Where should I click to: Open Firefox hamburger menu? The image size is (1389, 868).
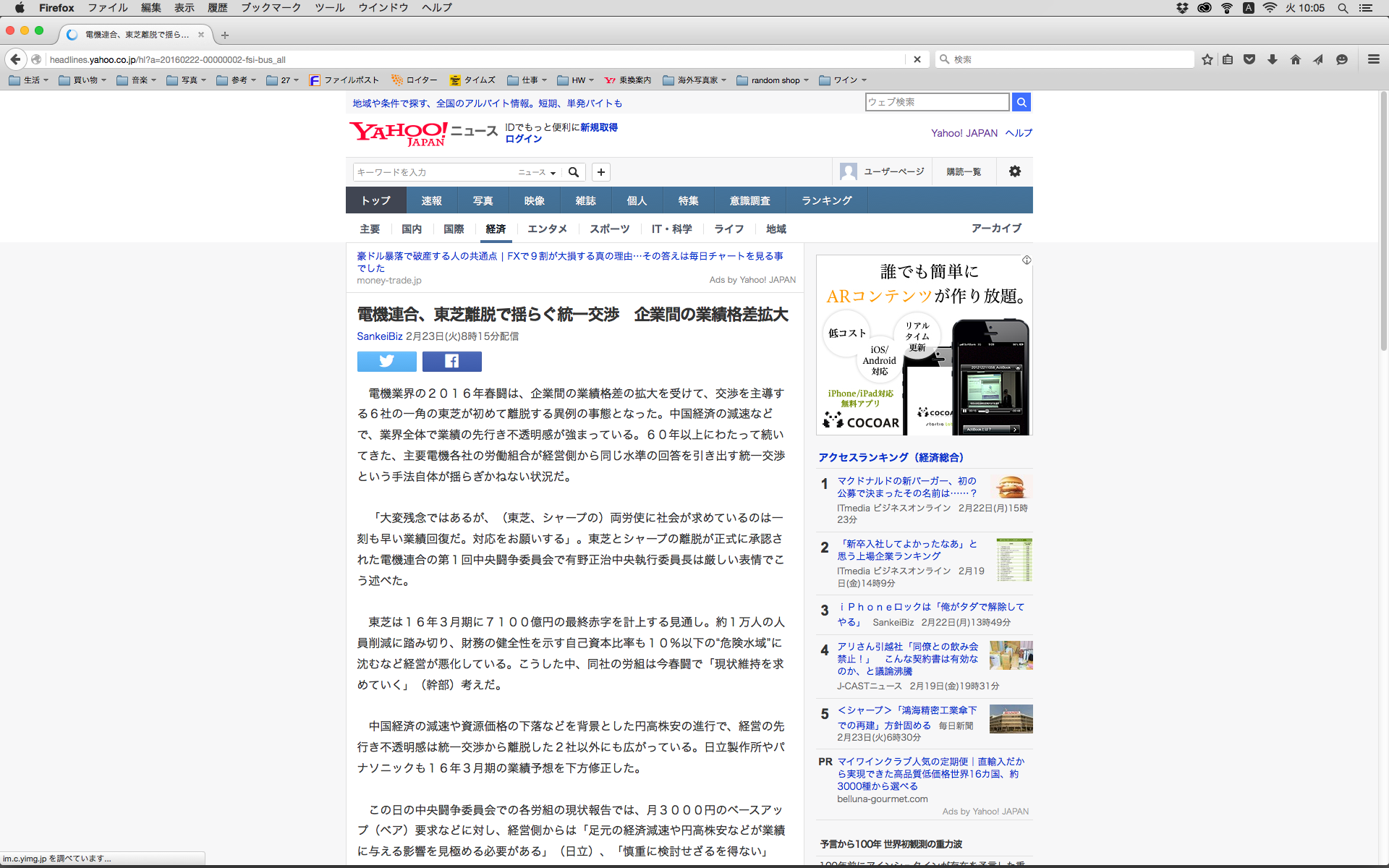1373,59
